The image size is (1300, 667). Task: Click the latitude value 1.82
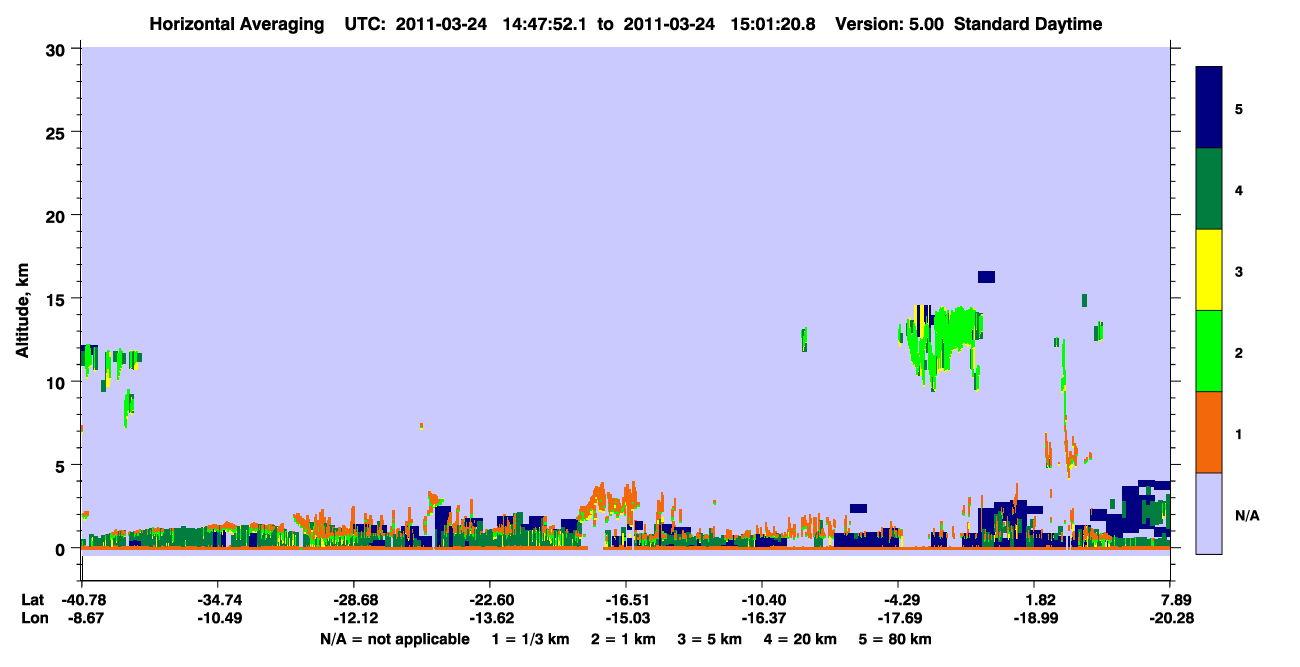pos(1040,600)
